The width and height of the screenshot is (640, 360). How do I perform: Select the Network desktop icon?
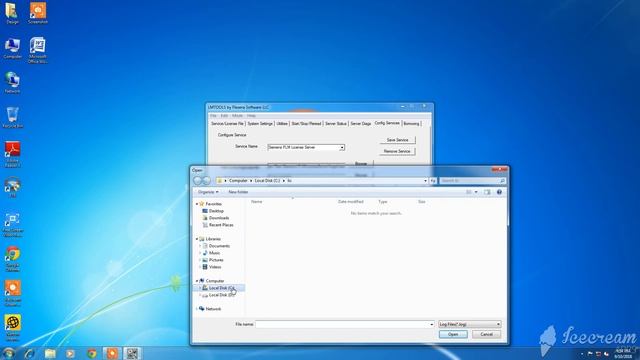point(12,83)
